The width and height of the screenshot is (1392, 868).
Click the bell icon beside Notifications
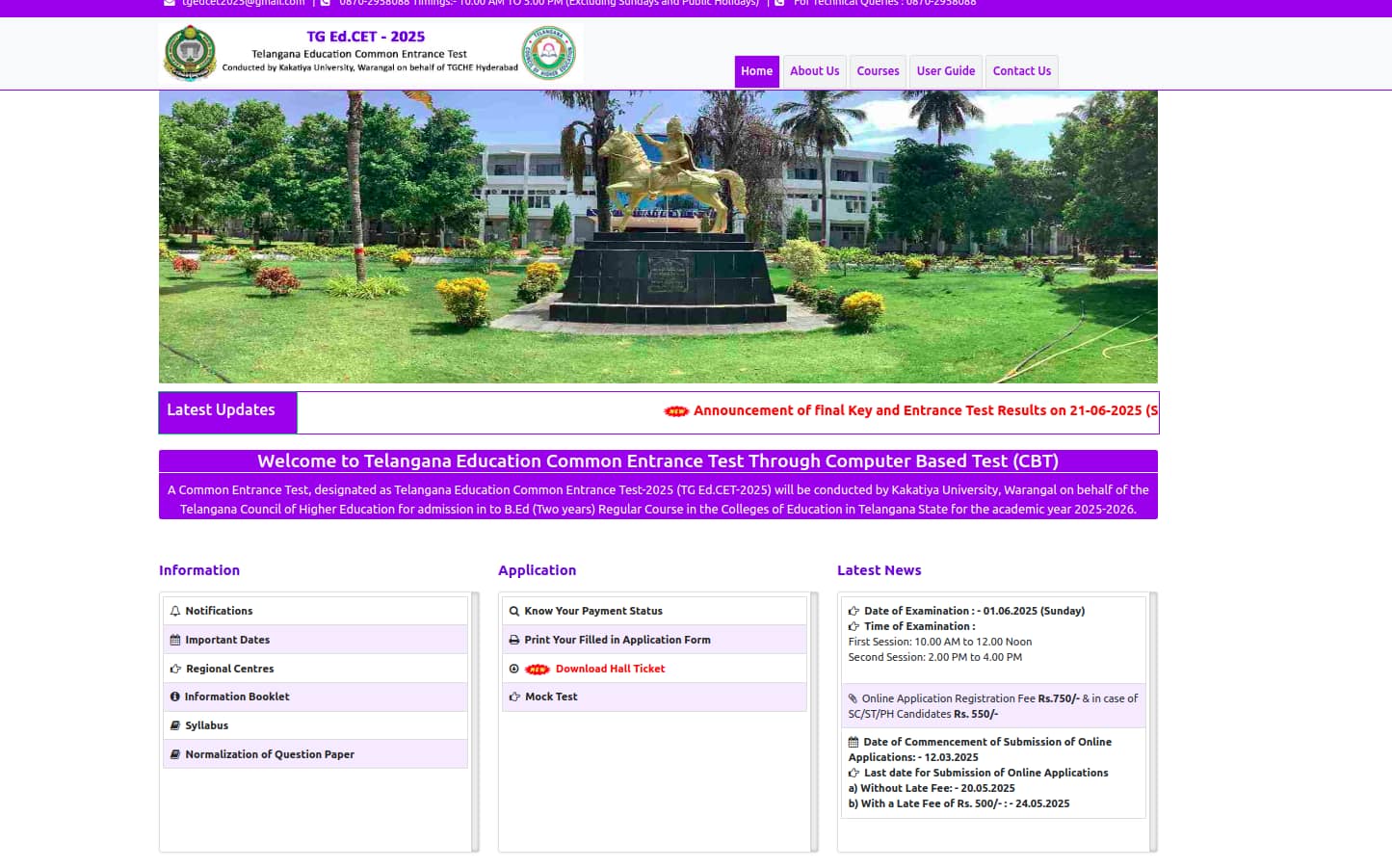pos(175,611)
